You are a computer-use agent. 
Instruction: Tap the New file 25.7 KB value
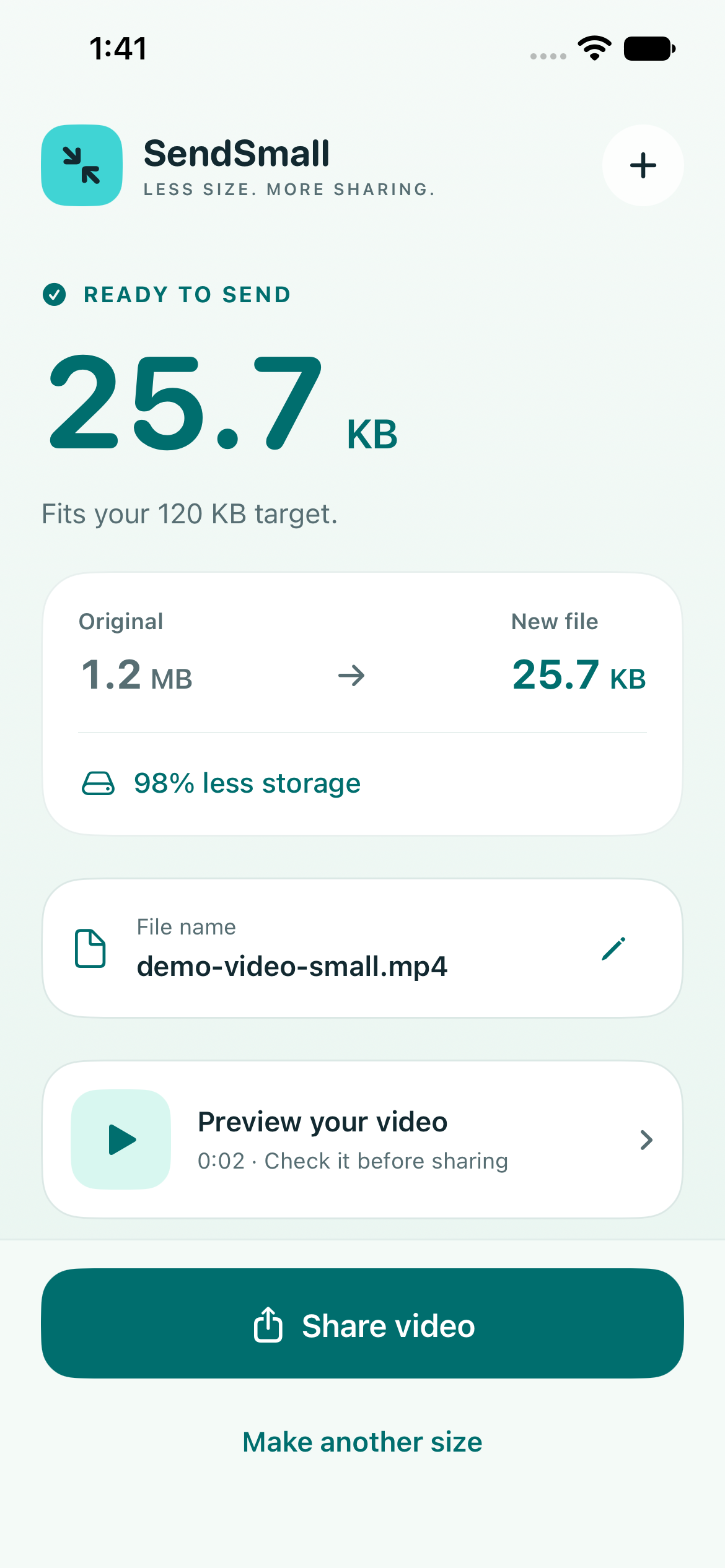(x=579, y=675)
